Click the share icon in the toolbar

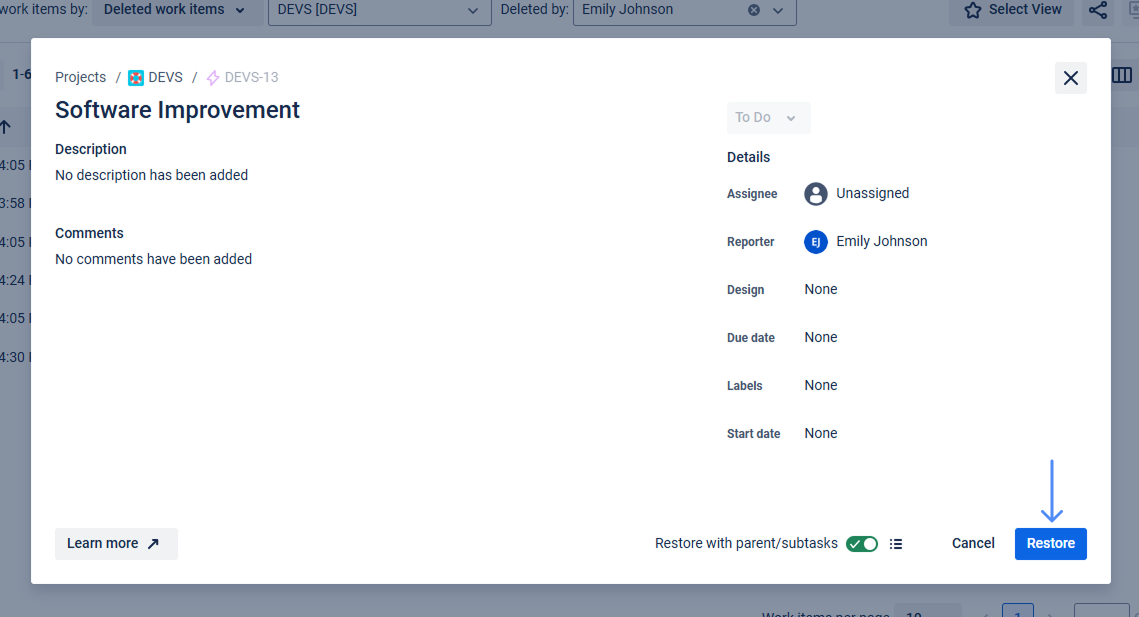point(1097,10)
